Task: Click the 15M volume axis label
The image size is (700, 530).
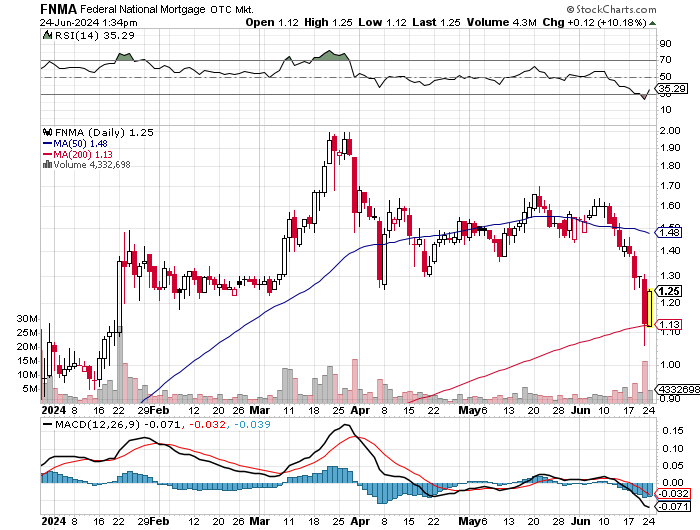Action: (x=27, y=361)
